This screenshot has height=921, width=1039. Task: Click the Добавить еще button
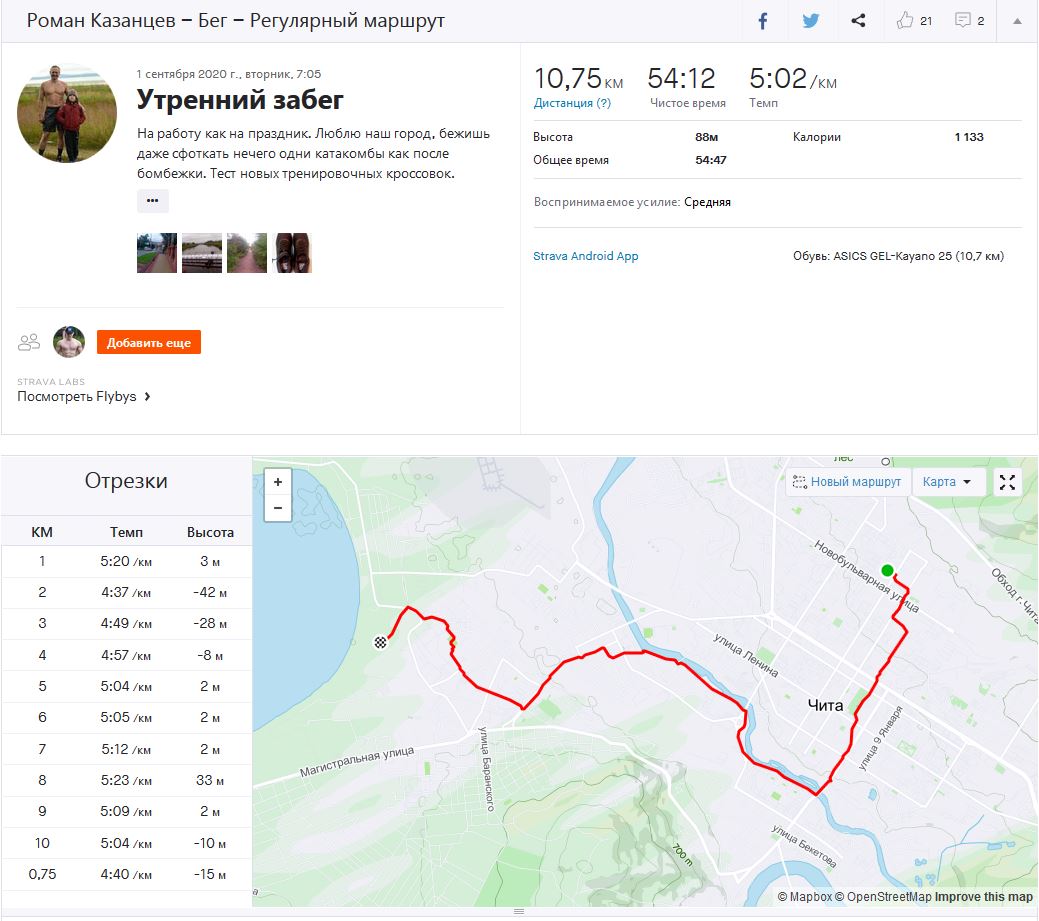click(x=149, y=343)
